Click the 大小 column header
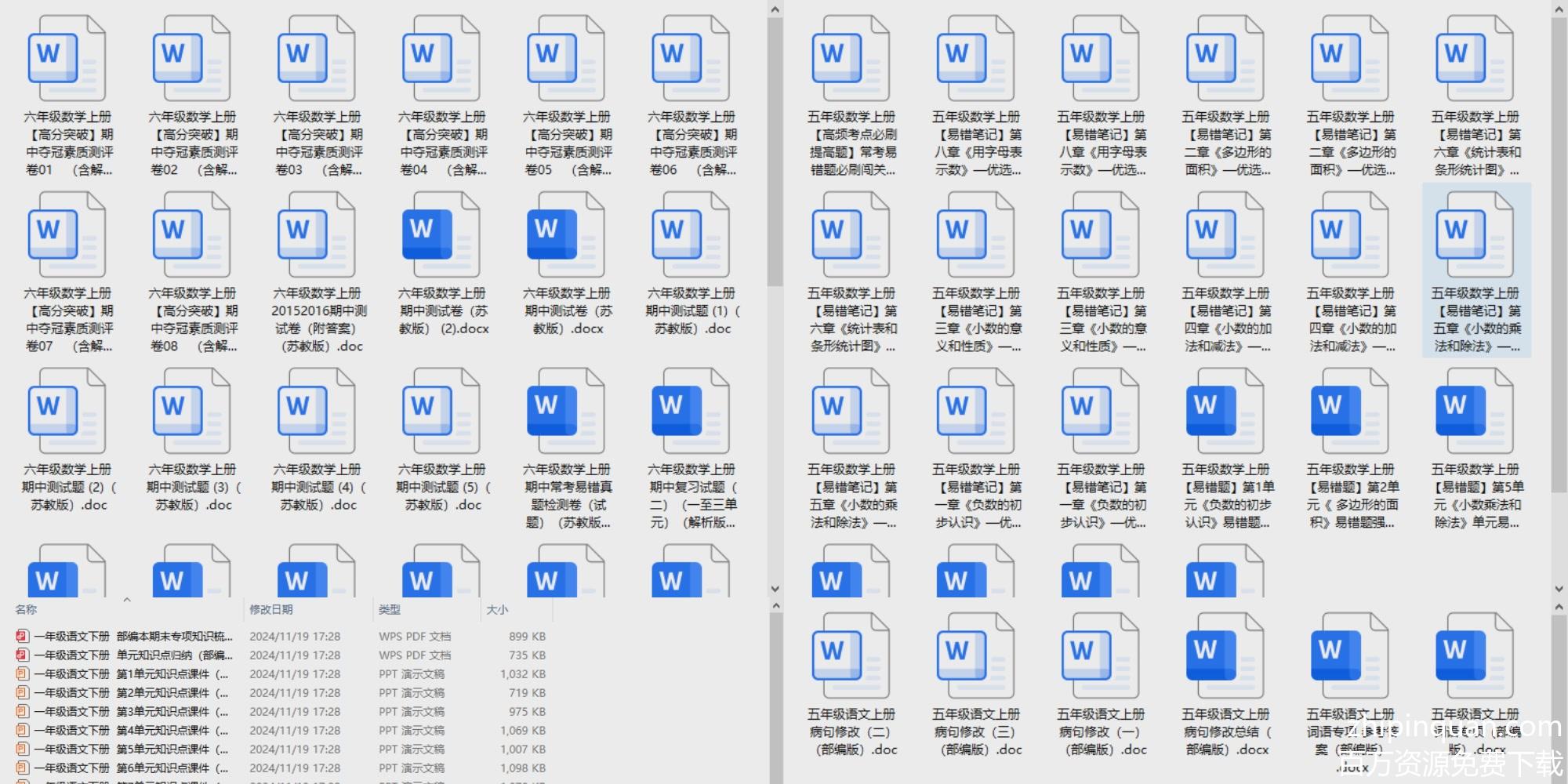Viewport: 1568px width, 784px height. tap(497, 609)
